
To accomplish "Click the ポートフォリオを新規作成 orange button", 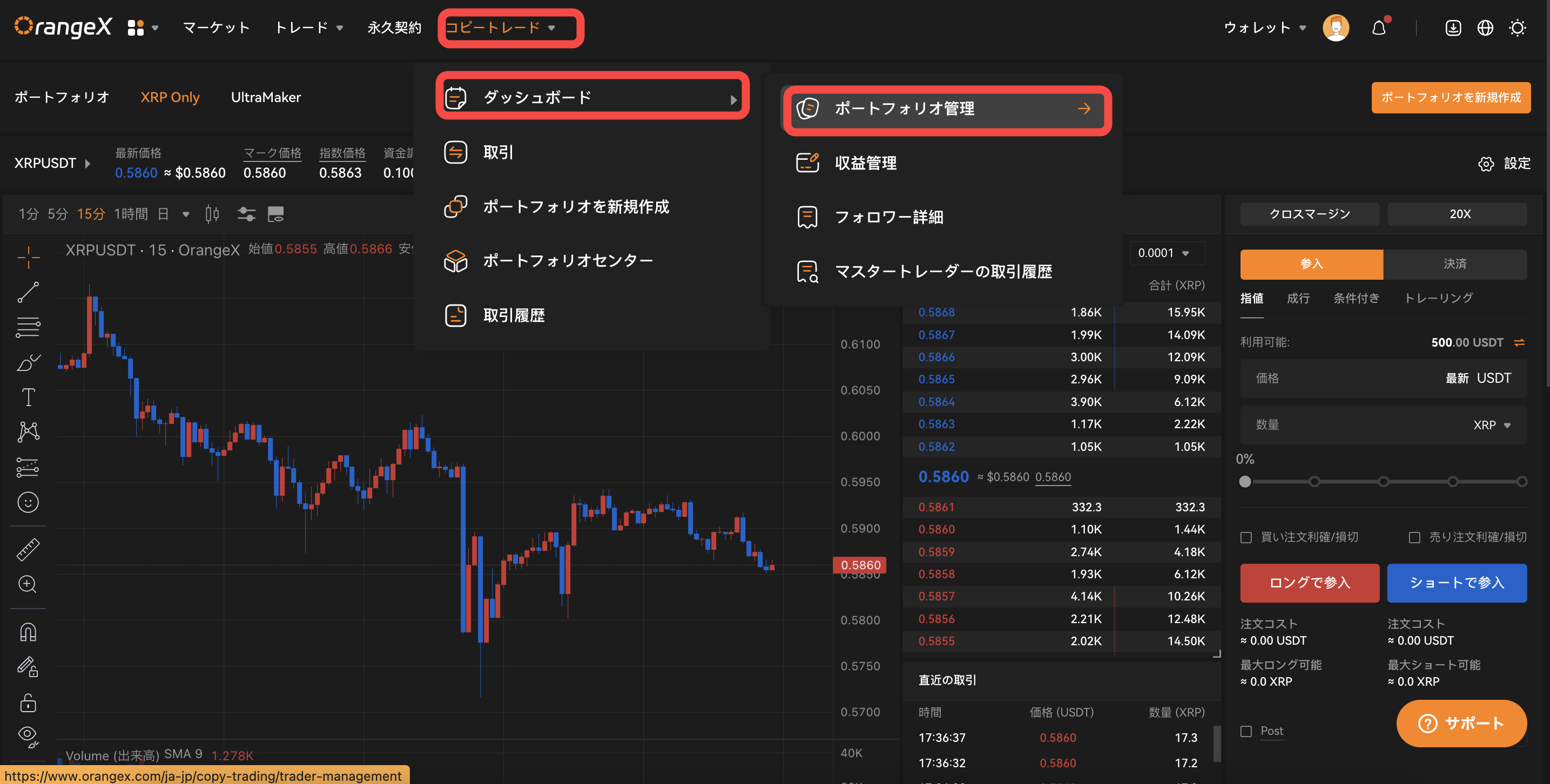I will click(x=1450, y=98).
